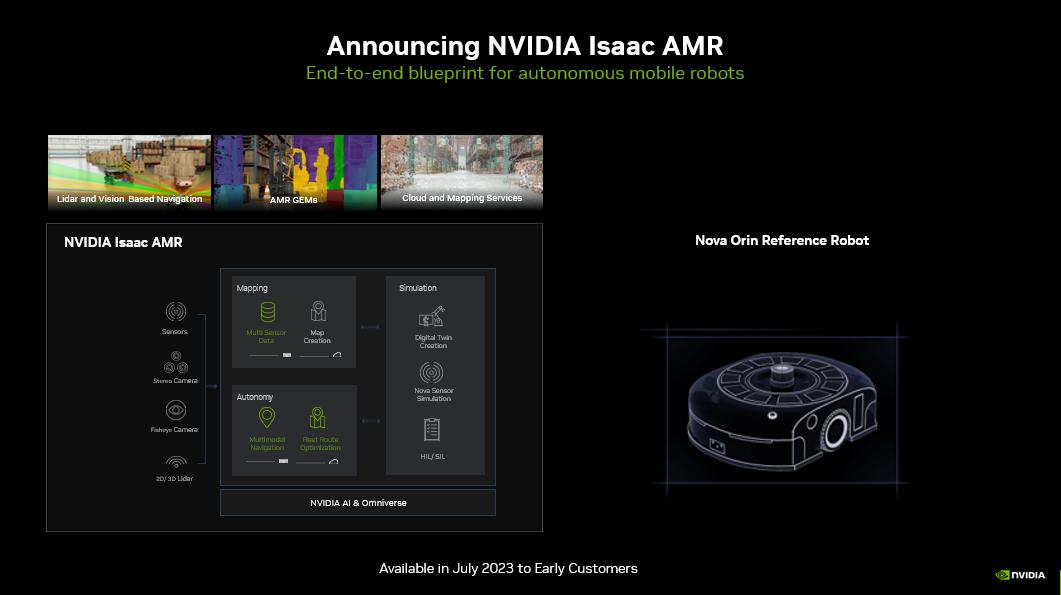Screen dimensions: 1061x595
Task: Toggle the 2D/3D Lidar sensor
Action: pyautogui.click(x=175, y=463)
